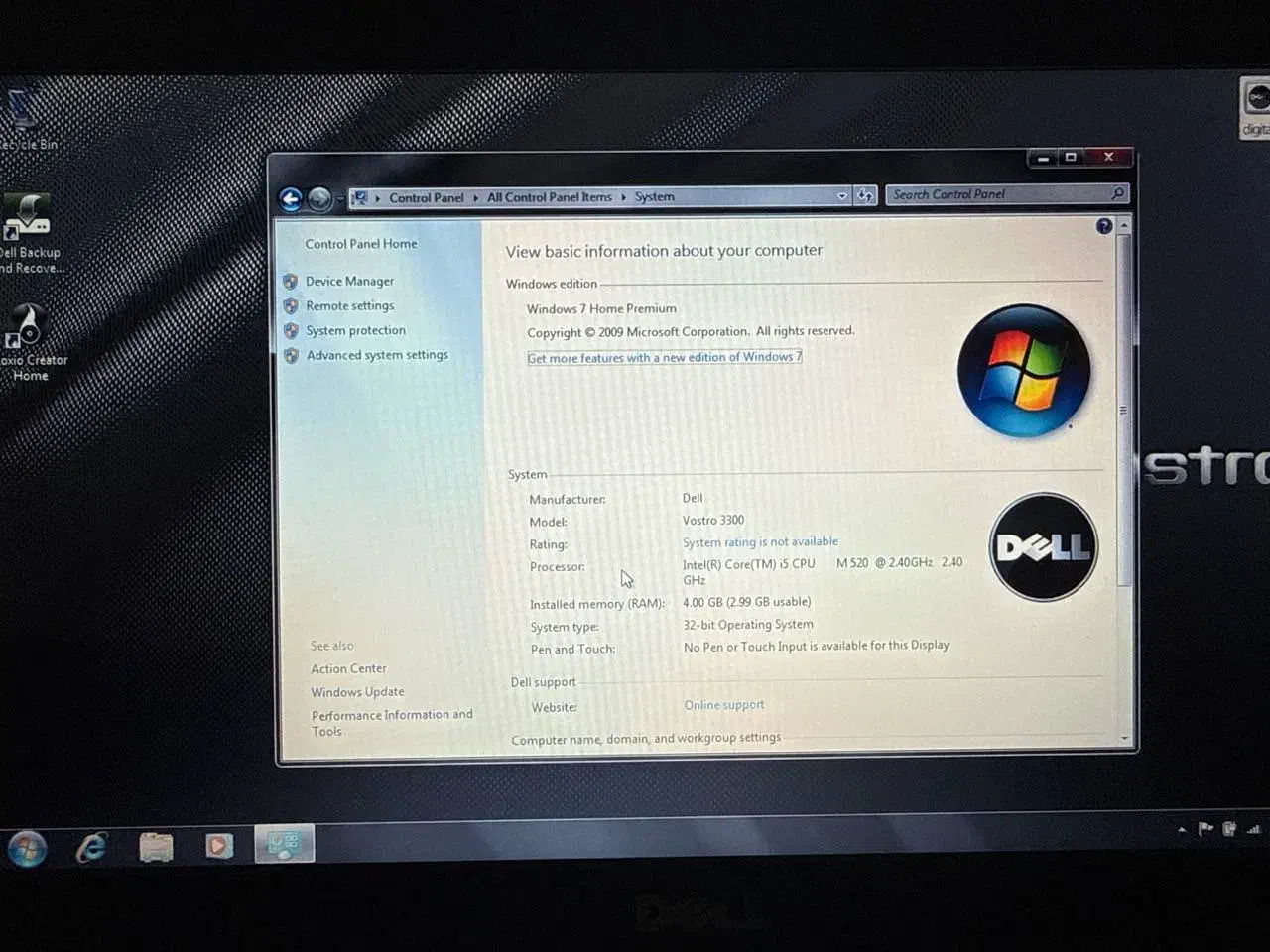
Task: Go to Control Panel Home
Action: click(x=361, y=244)
